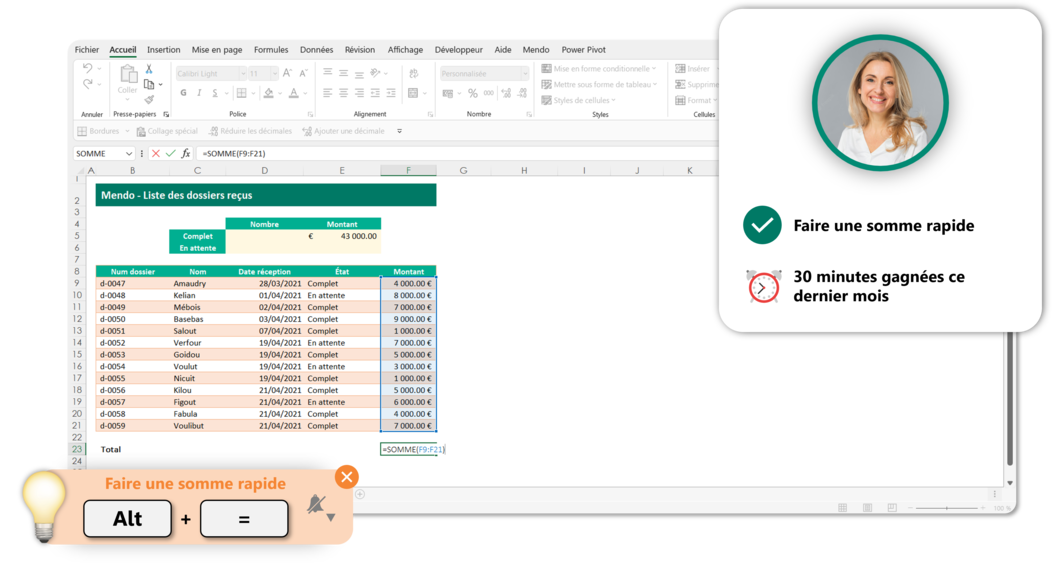Toggle bold with the G button
The width and height of the screenshot is (1052, 563).
click(x=183, y=93)
